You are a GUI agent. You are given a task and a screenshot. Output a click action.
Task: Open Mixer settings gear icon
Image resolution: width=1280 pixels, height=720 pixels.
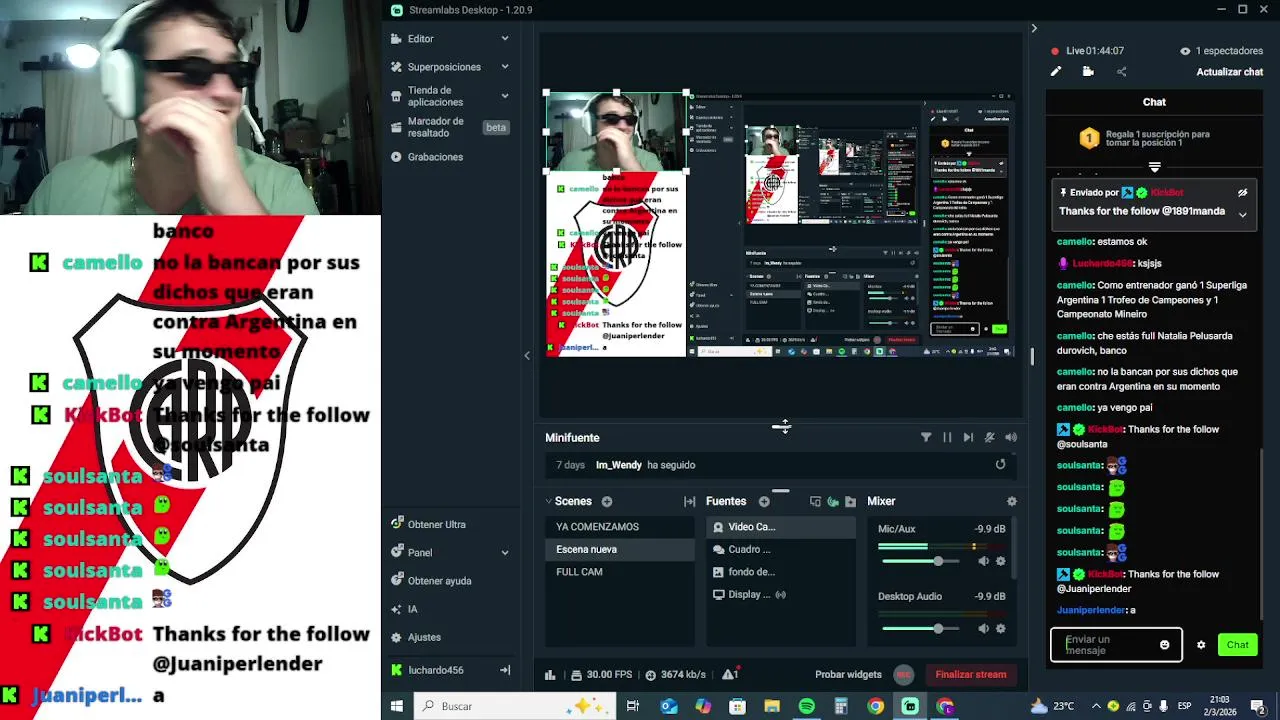[1012, 501]
